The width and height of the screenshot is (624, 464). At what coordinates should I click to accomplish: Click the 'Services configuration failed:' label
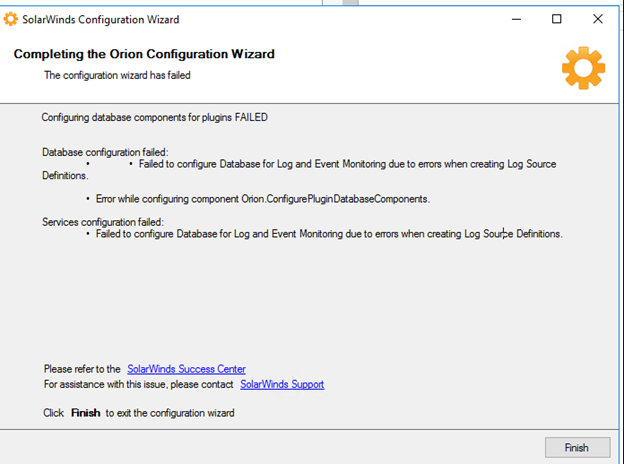pos(103,222)
